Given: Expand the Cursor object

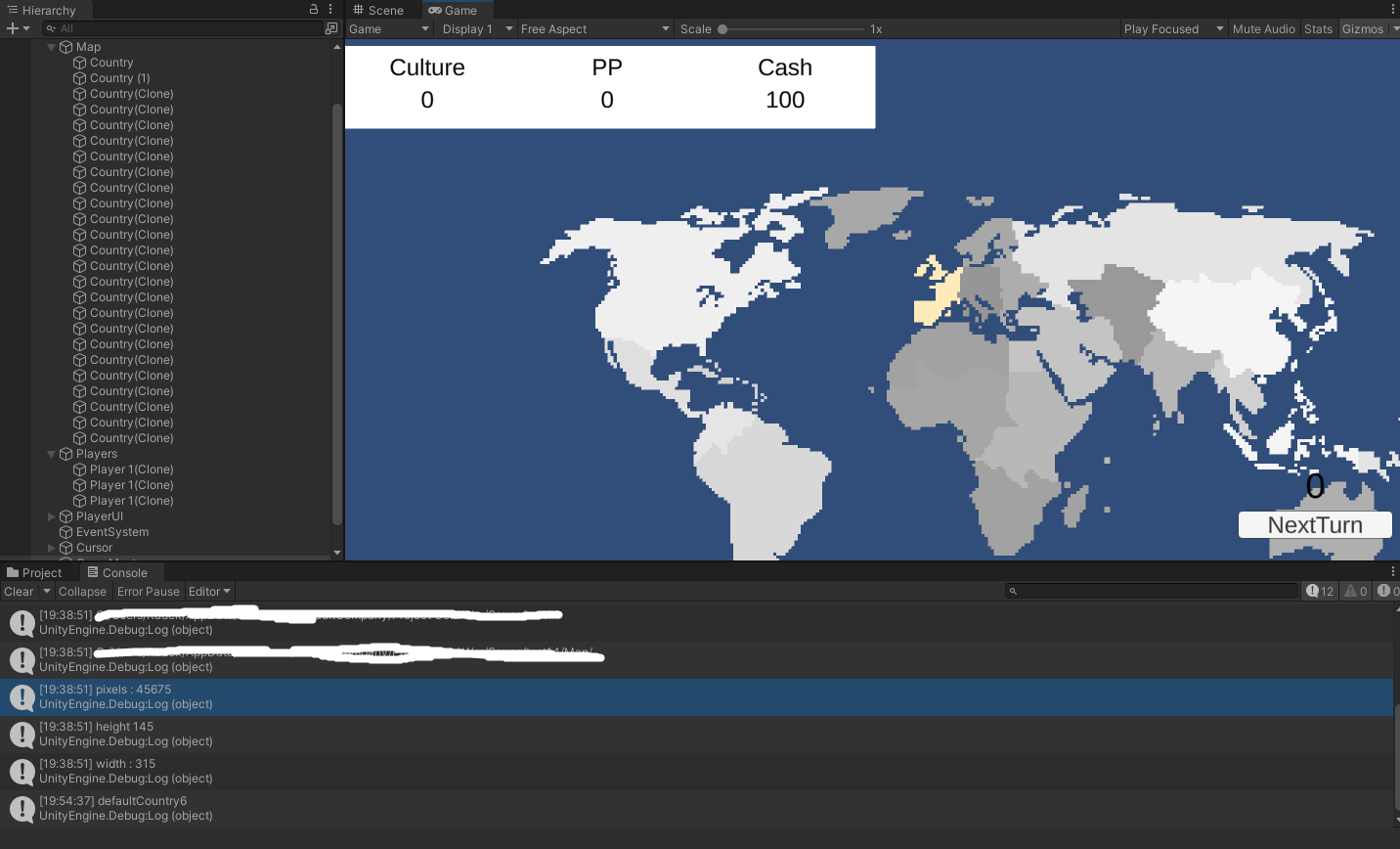Looking at the screenshot, I should (52, 548).
